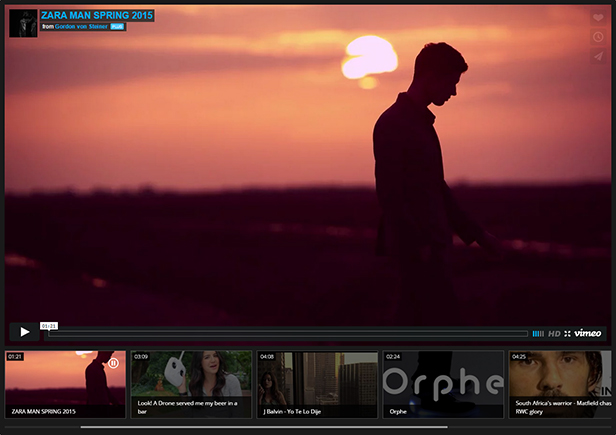Pause icon on ZARA MAN thumbnail
The height and width of the screenshot is (435, 616).
[113, 363]
